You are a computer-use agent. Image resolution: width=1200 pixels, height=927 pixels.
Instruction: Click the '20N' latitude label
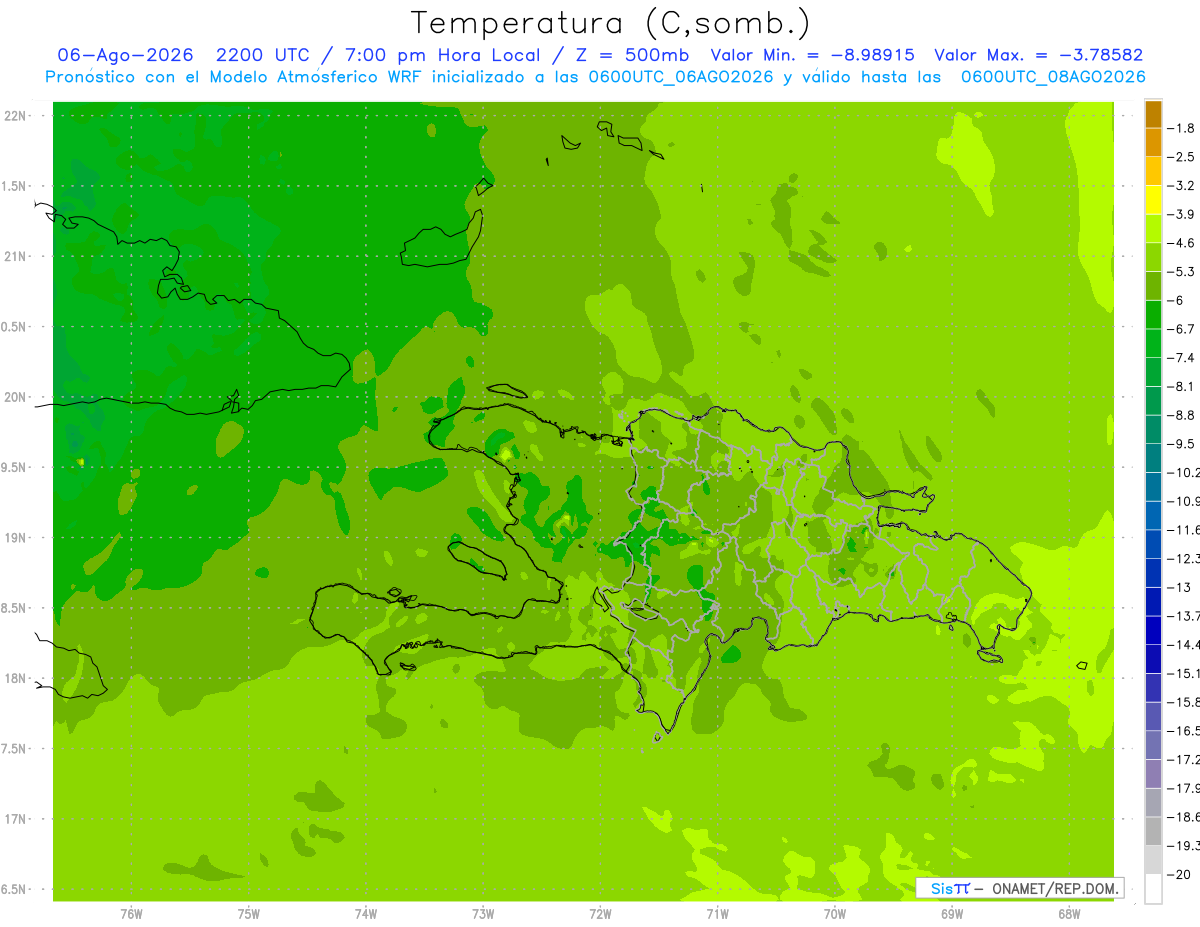(x=15, y=397)
